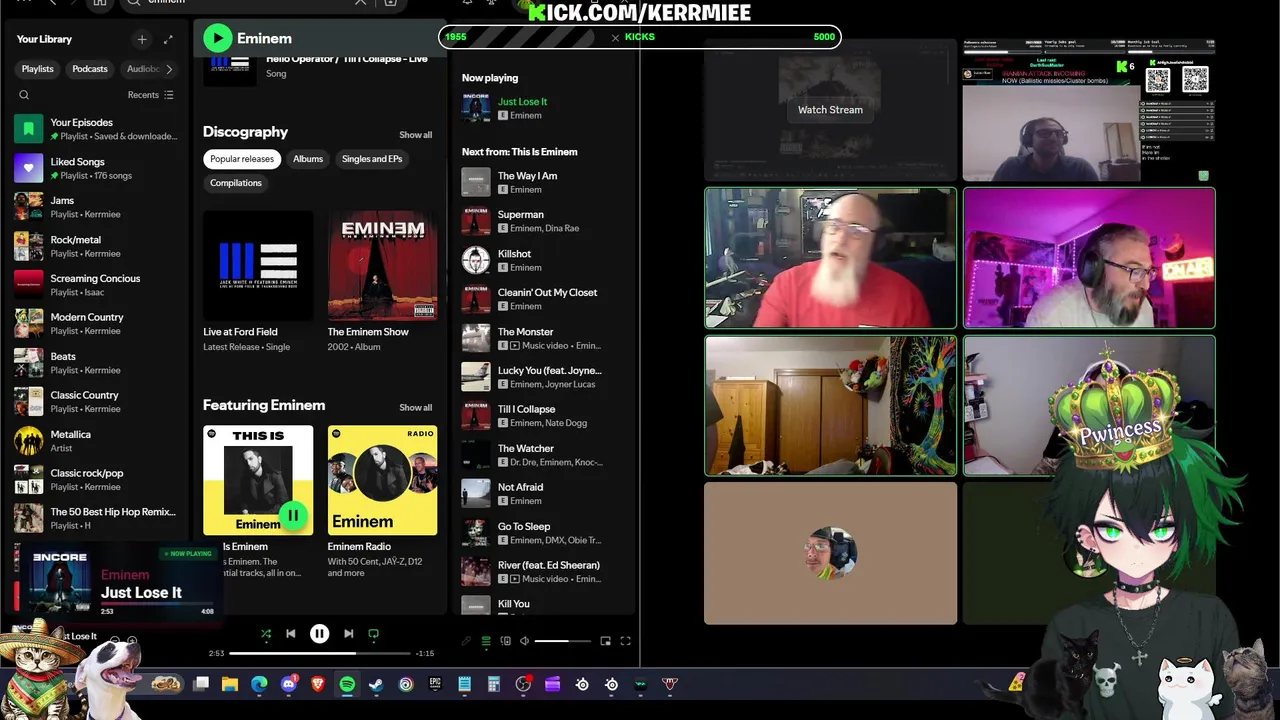
Task: Open Task View from the taskbar
Action: (201, 684)
